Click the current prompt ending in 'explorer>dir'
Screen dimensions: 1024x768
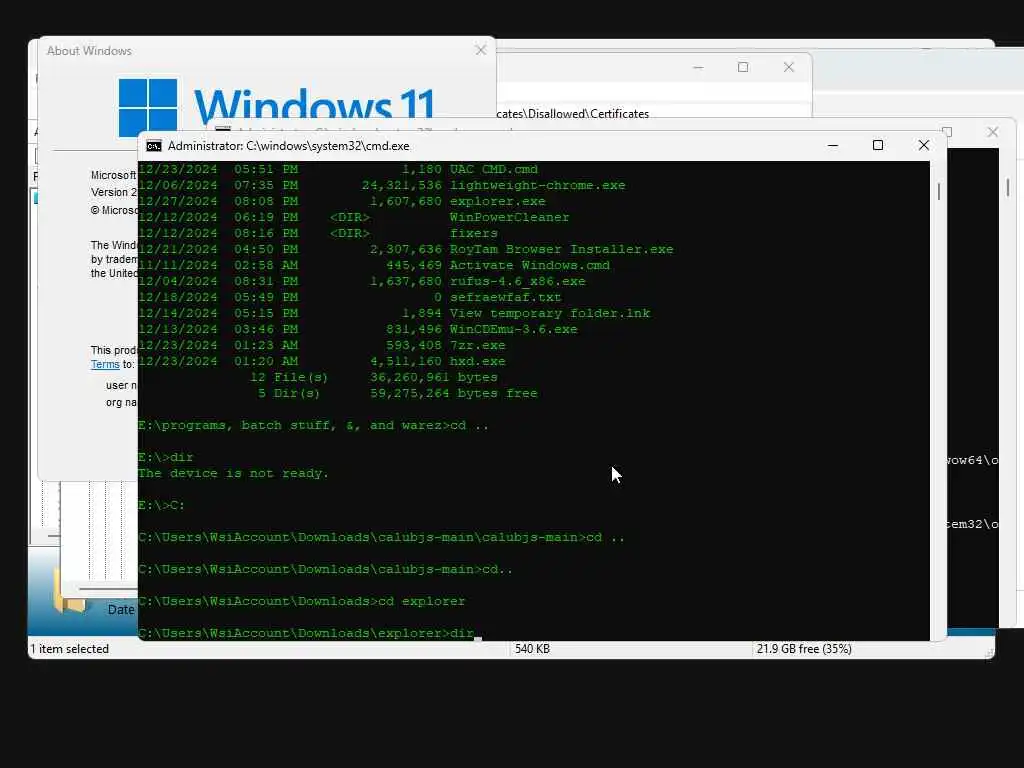306,633
